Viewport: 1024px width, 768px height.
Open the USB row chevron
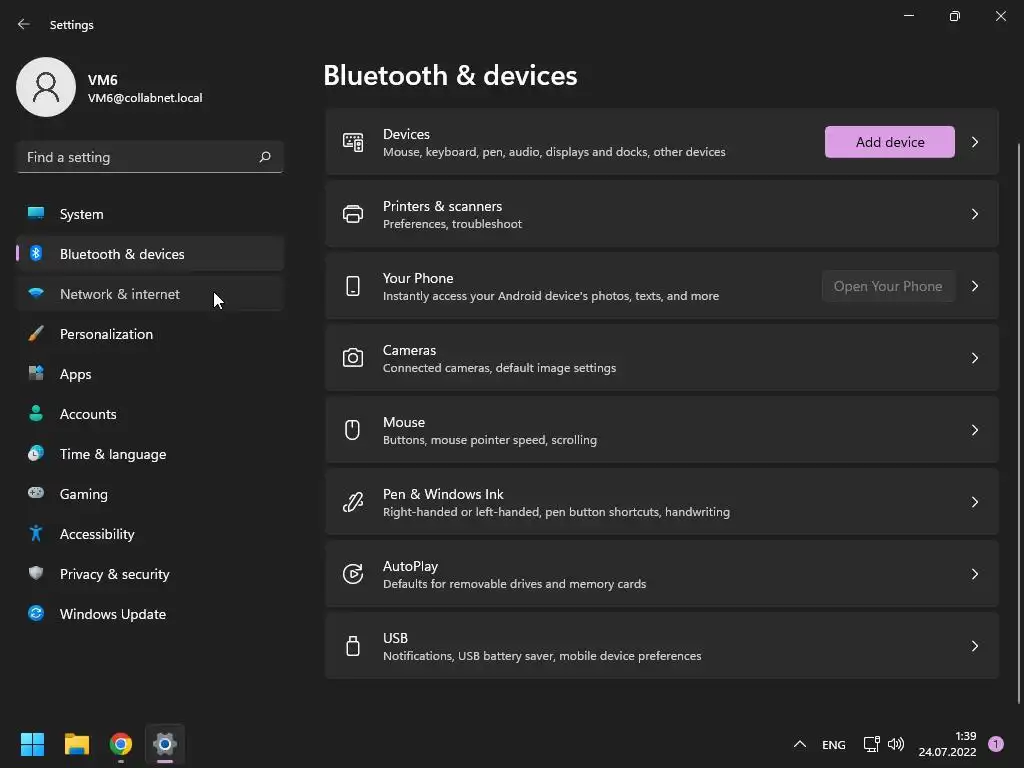coord(975,646)
